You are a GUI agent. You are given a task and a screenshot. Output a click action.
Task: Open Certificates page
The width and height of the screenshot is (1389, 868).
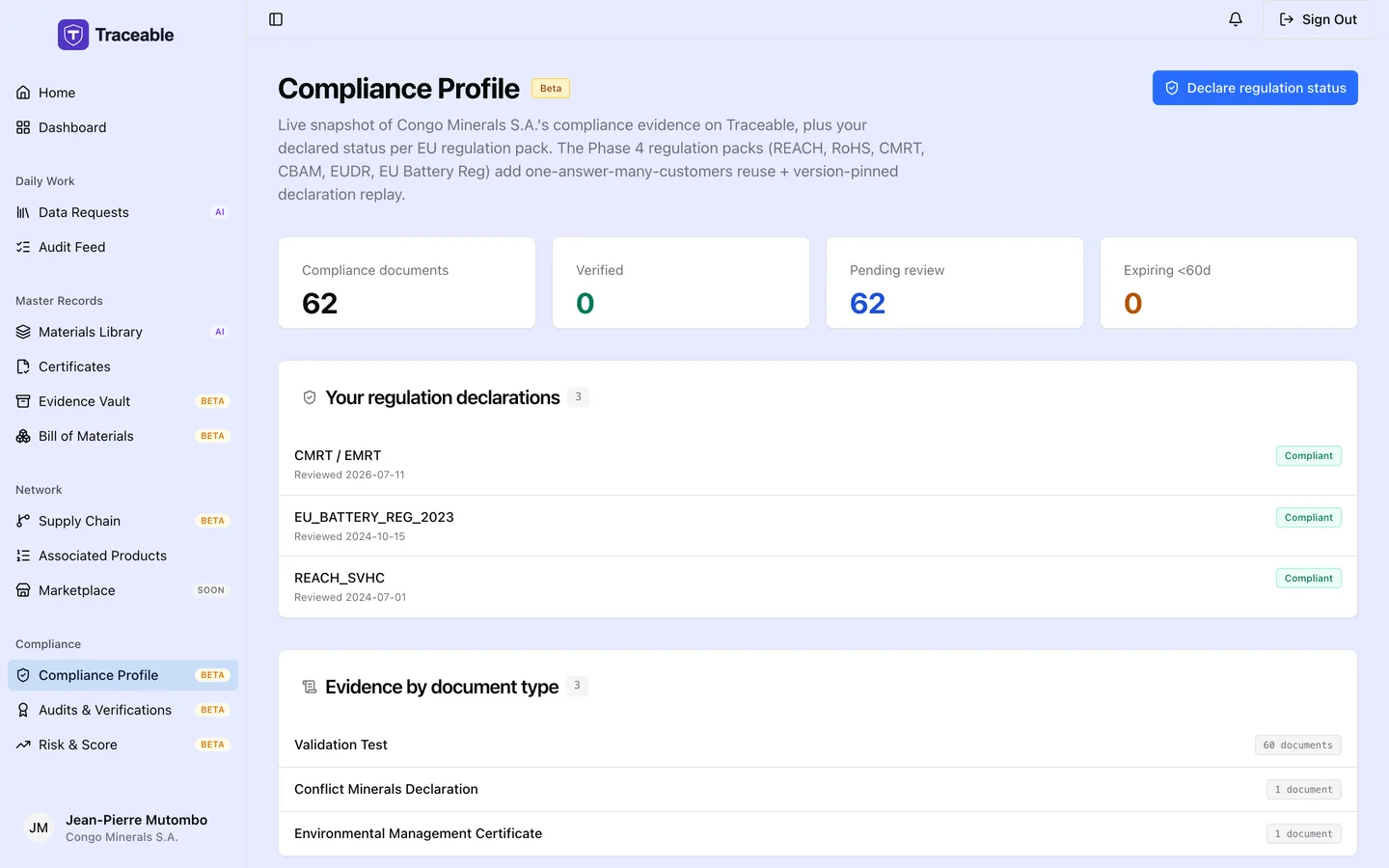click(123, 366)
